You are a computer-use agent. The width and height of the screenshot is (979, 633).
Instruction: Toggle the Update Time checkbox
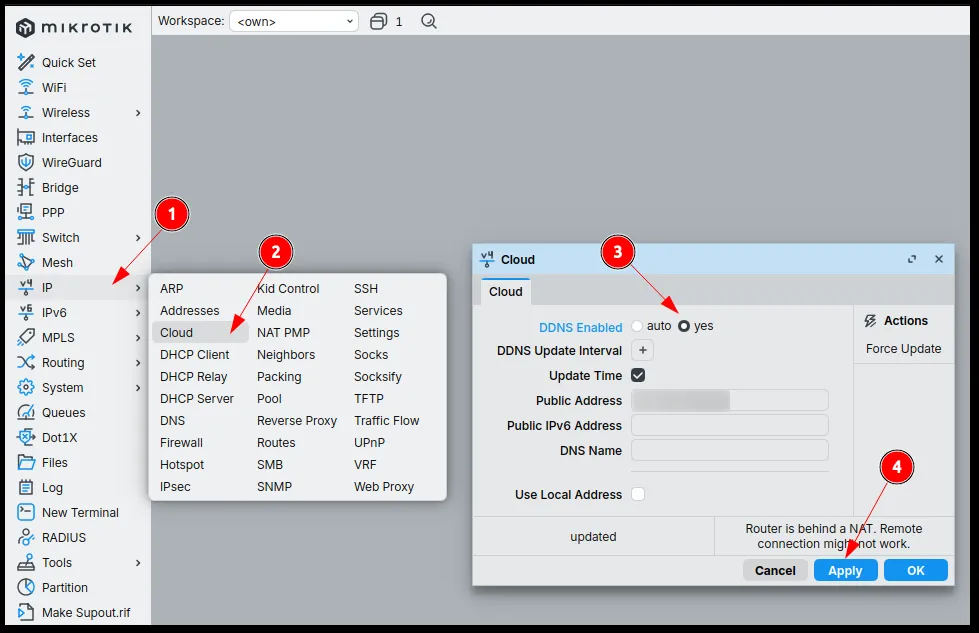point(638,375)
